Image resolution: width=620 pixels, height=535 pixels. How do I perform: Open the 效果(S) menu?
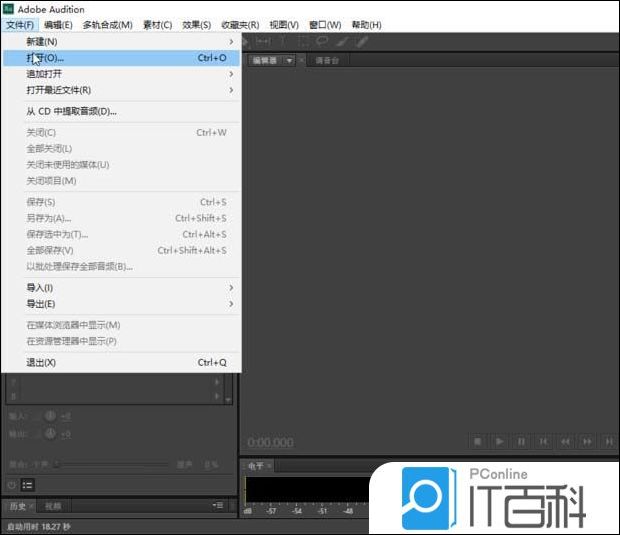tap(196, 24)
